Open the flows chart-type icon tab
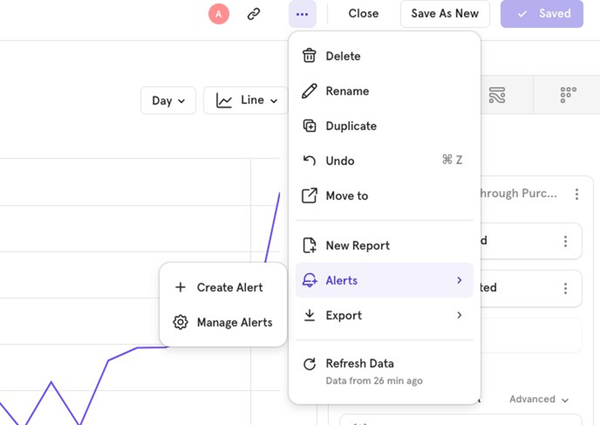Viewport: 600px width, 425px height. (497, 95)
